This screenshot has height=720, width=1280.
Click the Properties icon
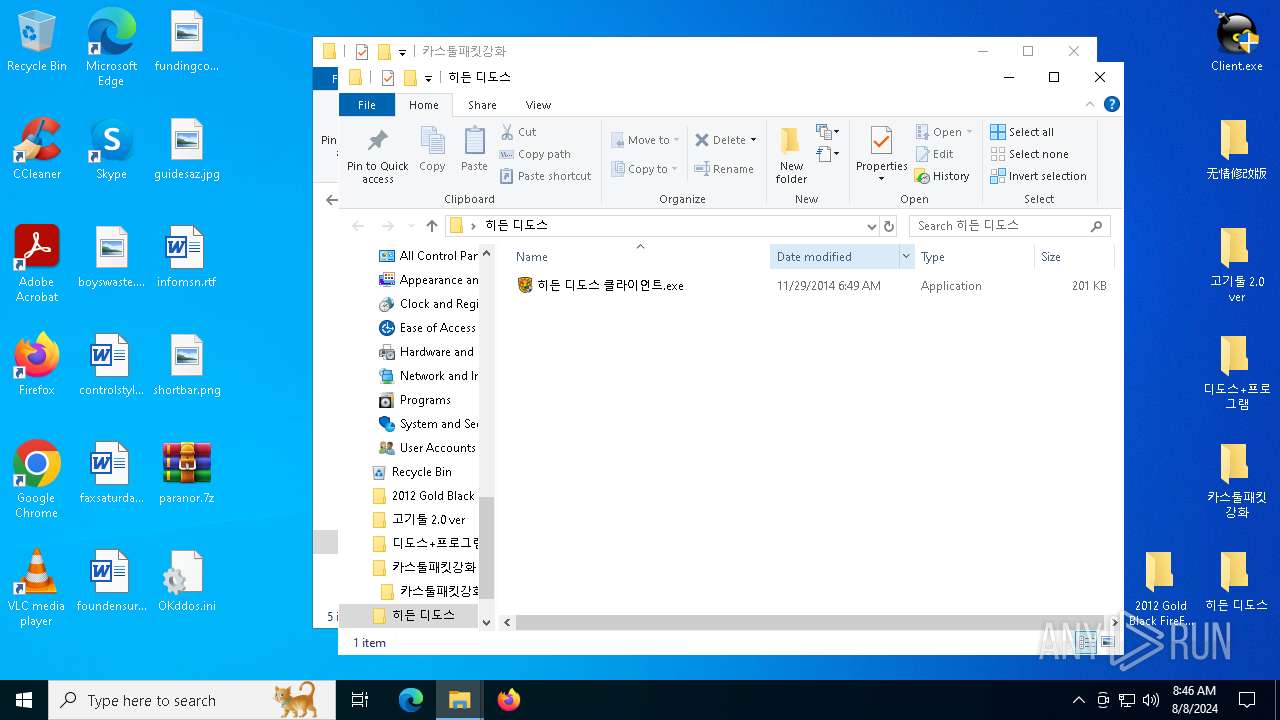click(881, 155)
